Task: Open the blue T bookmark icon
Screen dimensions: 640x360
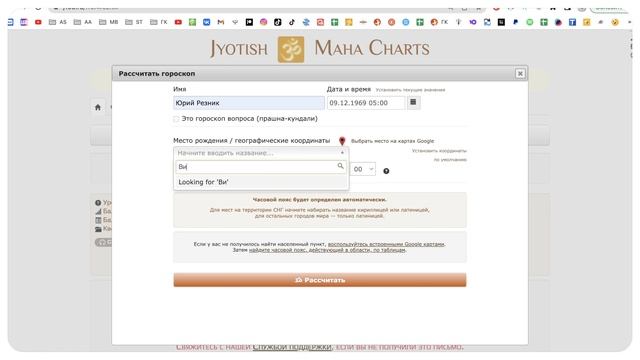Action: click(x=572, y=22)
